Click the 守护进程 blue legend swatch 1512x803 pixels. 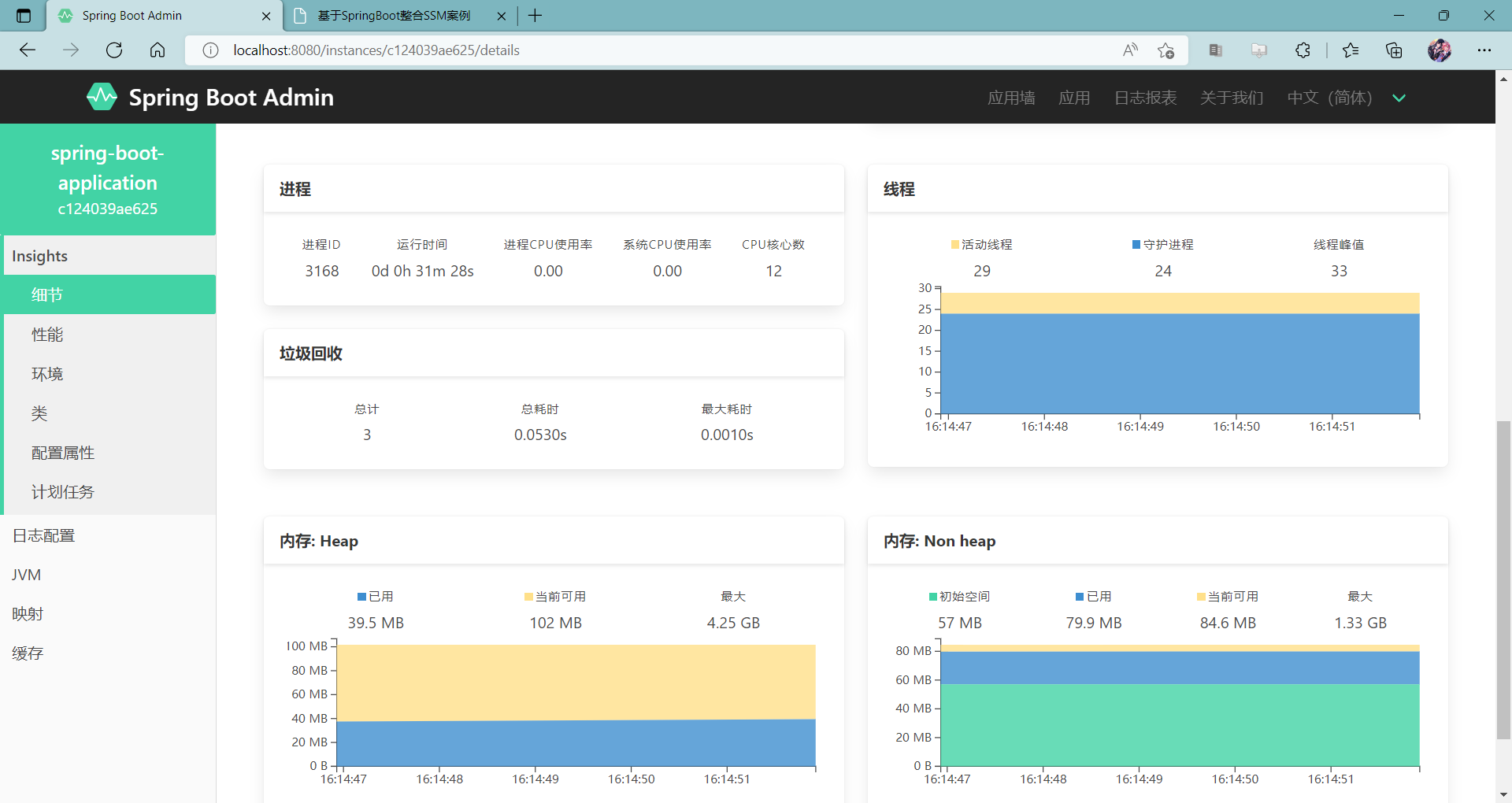[1136, 245]
